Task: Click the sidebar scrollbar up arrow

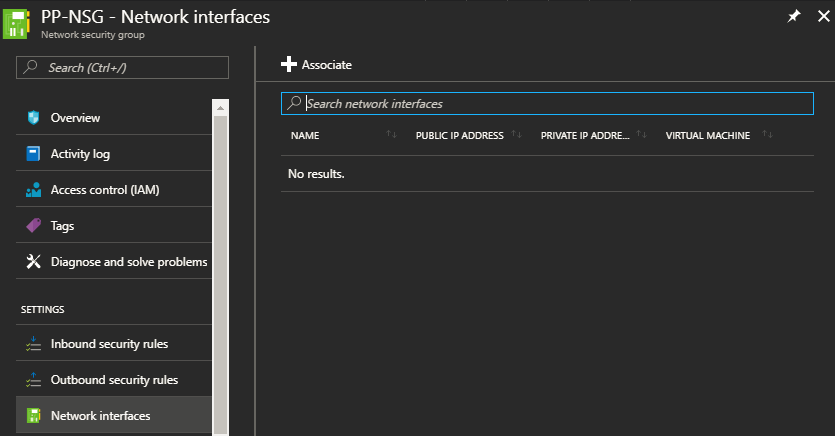Action: pyautogui.click(x=220, y=108)
